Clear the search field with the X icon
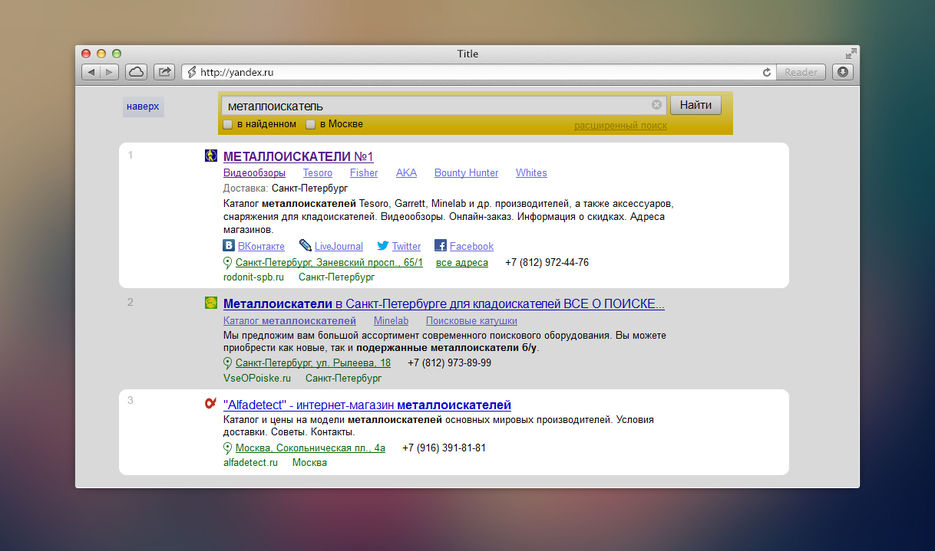The height and width of the screenshot is (551, 935). (x=657, y=105)
